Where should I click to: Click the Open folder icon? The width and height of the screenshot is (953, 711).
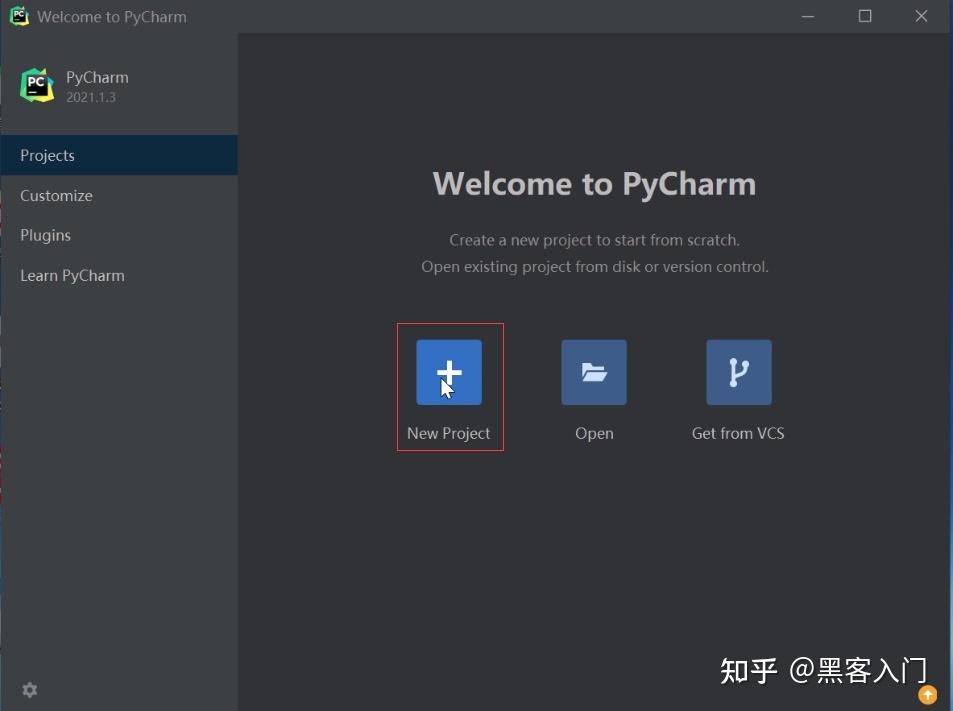pos(594,371)
